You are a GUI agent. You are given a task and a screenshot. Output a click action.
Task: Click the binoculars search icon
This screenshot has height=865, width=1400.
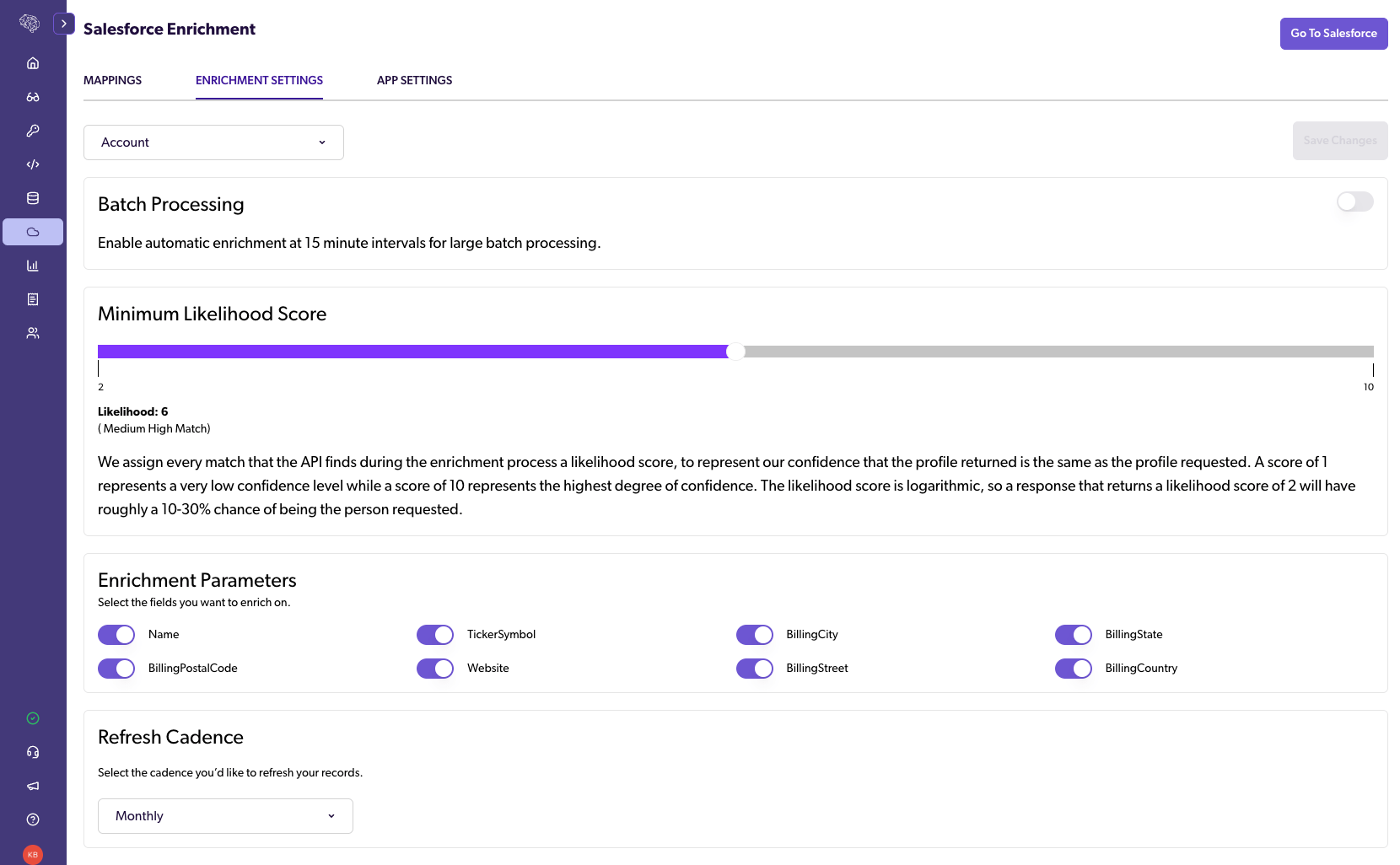tap(33, 97)
